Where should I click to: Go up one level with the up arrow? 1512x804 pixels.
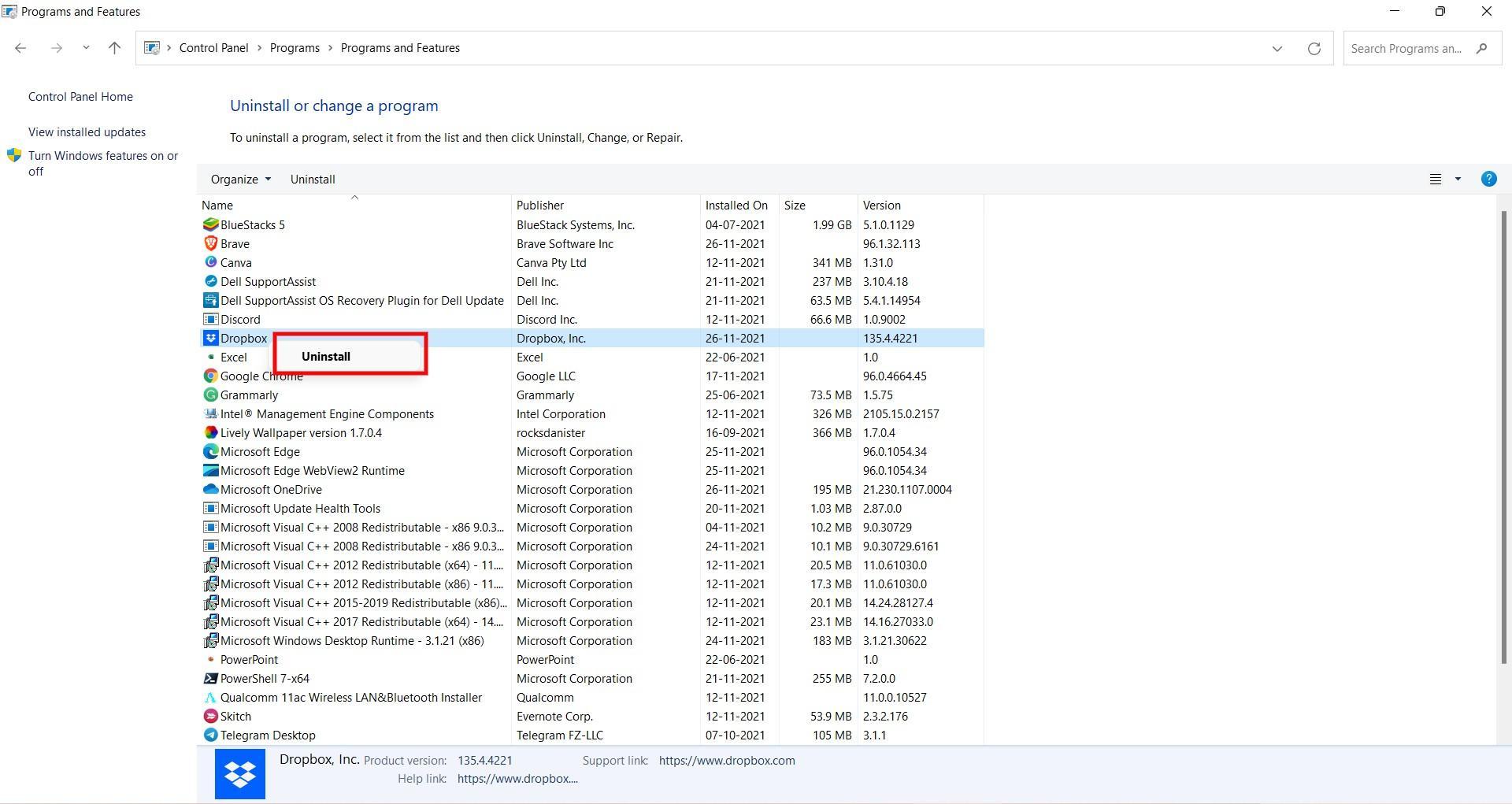(114, 48)
